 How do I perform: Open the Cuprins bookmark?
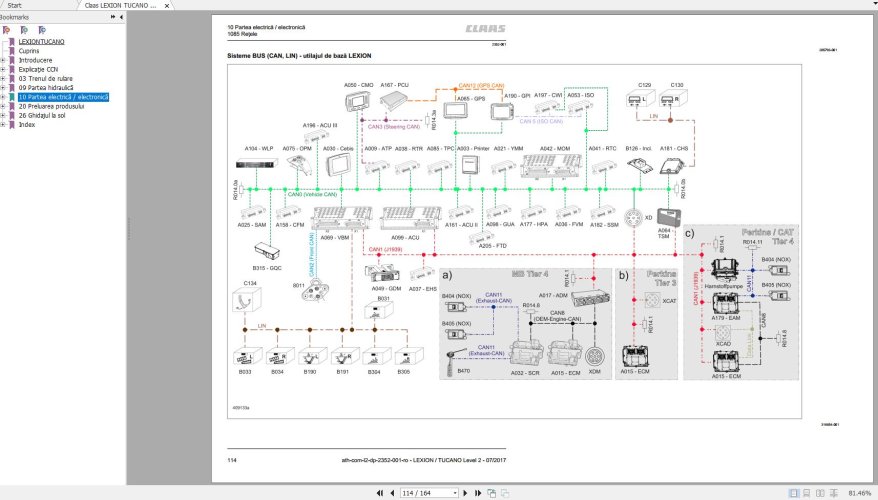click(x=29, y=51)
